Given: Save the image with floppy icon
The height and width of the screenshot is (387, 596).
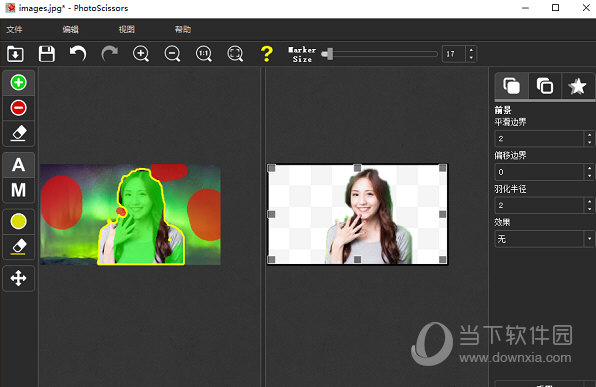Looking at the screenshot, I should coord(47,54).
